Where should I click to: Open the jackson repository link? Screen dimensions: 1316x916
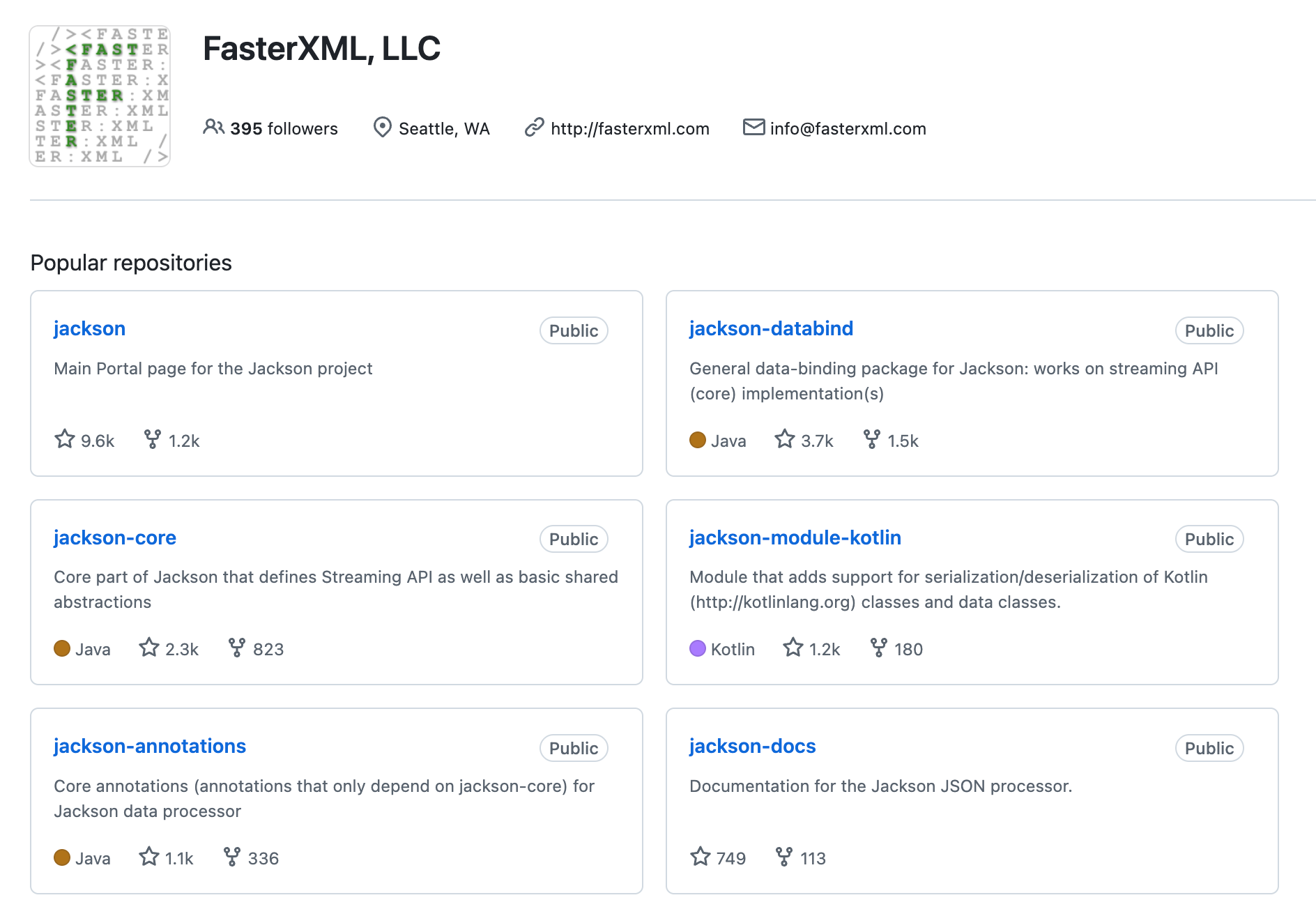coord(89,328)
